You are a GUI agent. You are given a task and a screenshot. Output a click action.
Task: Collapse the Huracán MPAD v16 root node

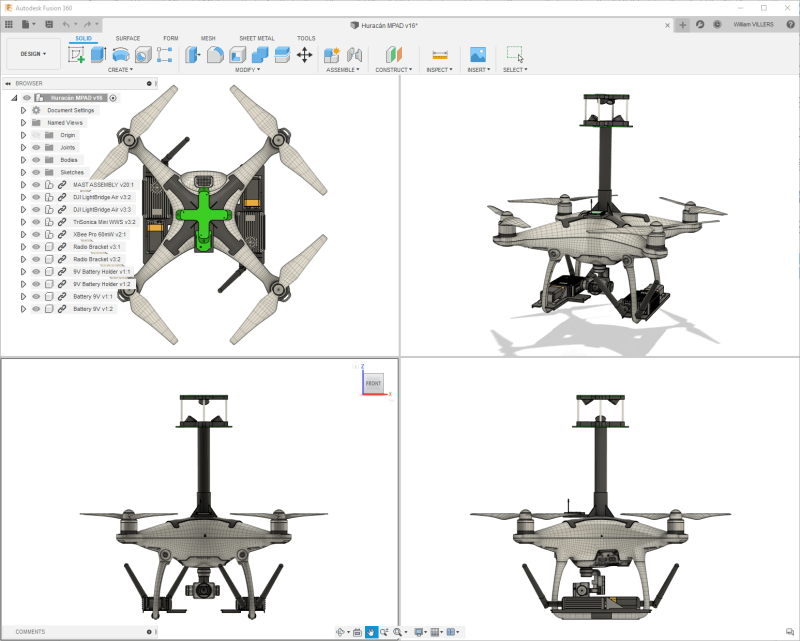14,98
